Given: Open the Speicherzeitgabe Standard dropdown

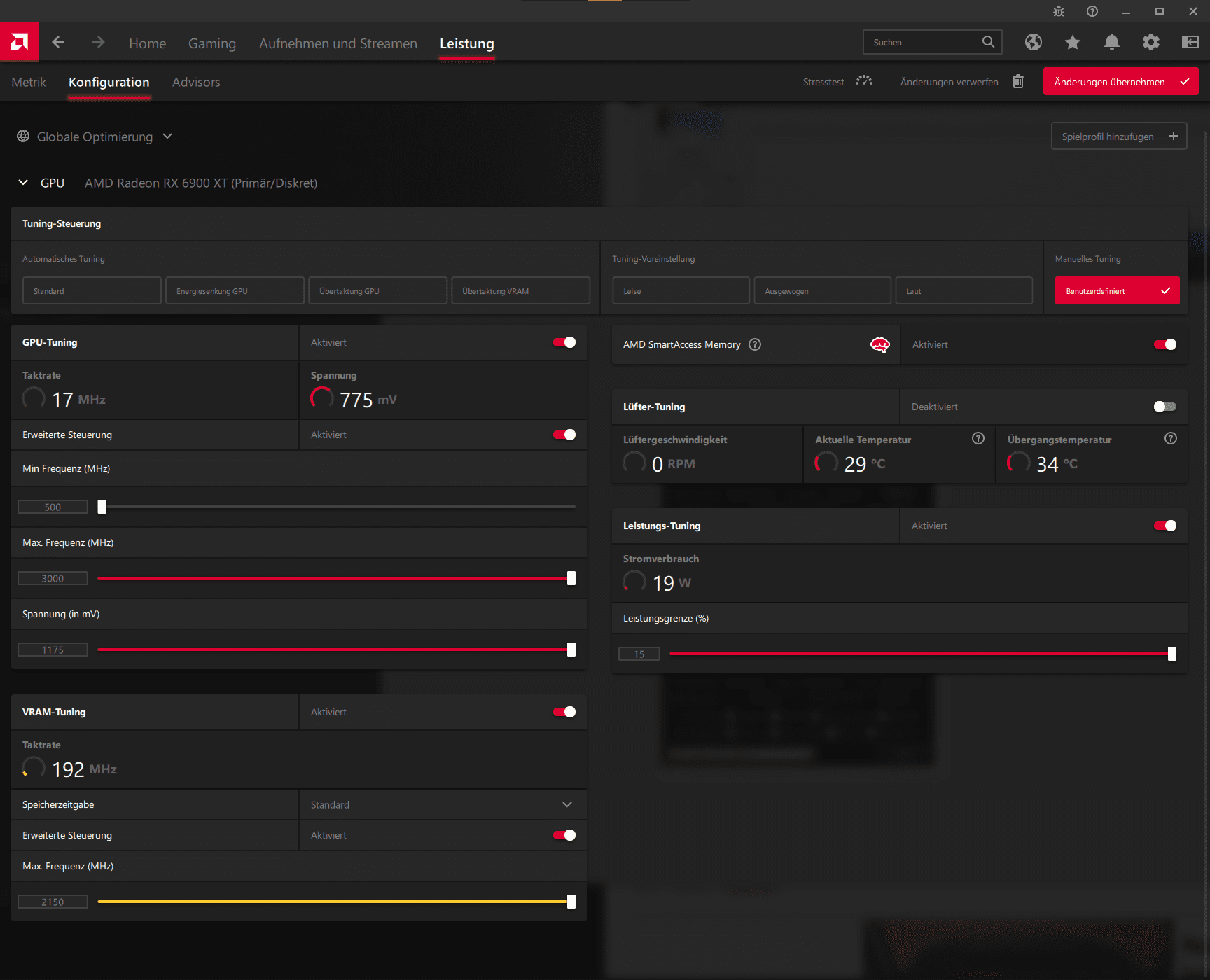Looking at the screenshot, I should (x=443, y=804).
